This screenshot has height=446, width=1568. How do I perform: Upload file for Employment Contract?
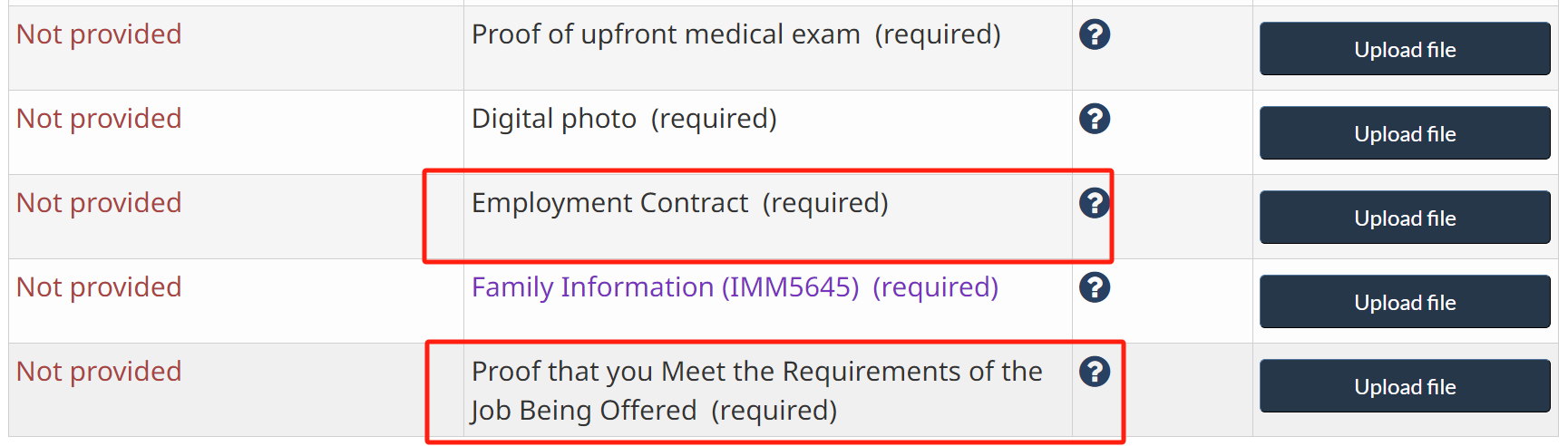click(1404, 218)
